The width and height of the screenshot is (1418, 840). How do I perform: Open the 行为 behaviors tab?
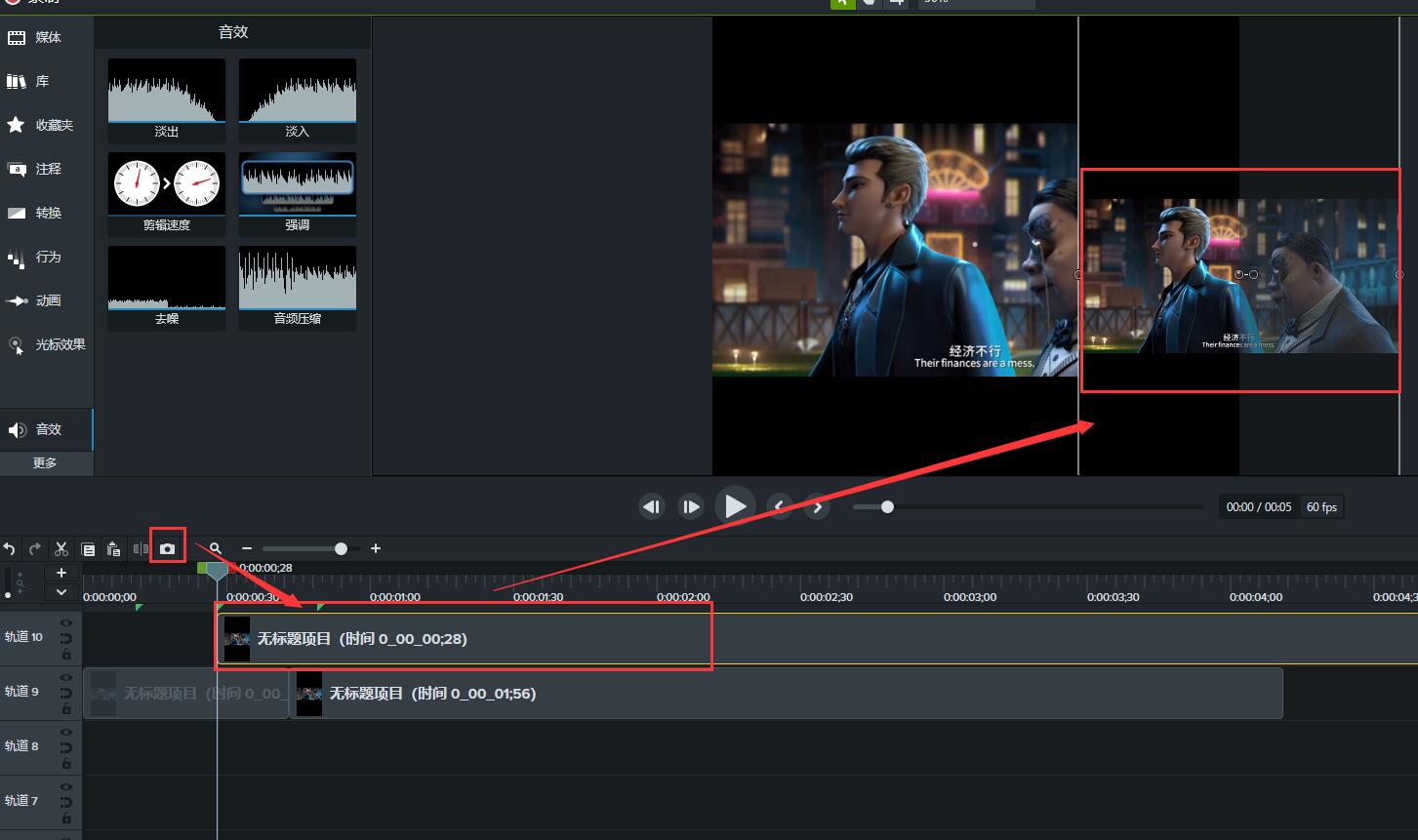(x=47, y=257)
